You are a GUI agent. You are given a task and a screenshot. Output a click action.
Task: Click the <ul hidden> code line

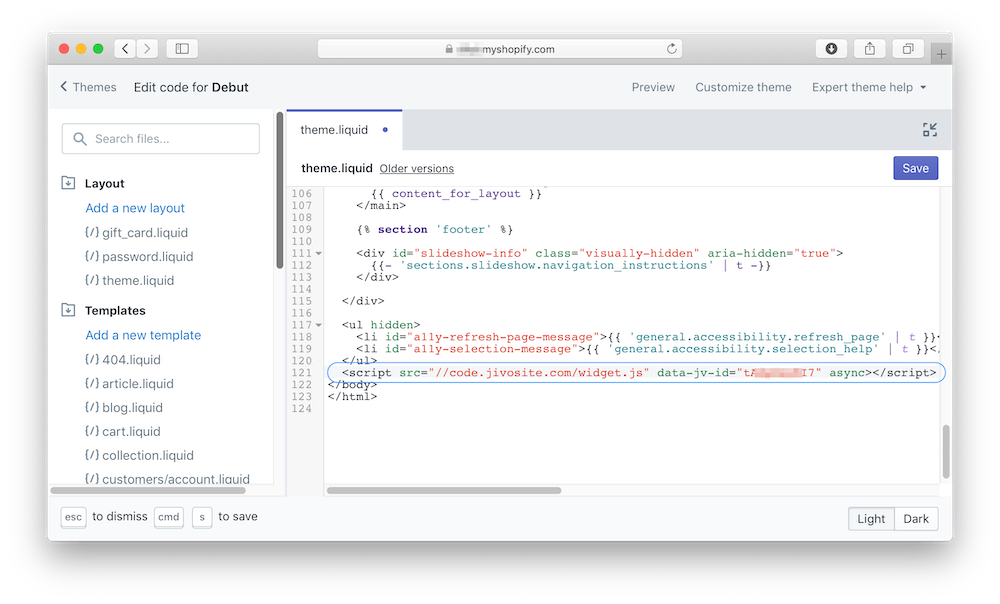coord(381,325)
